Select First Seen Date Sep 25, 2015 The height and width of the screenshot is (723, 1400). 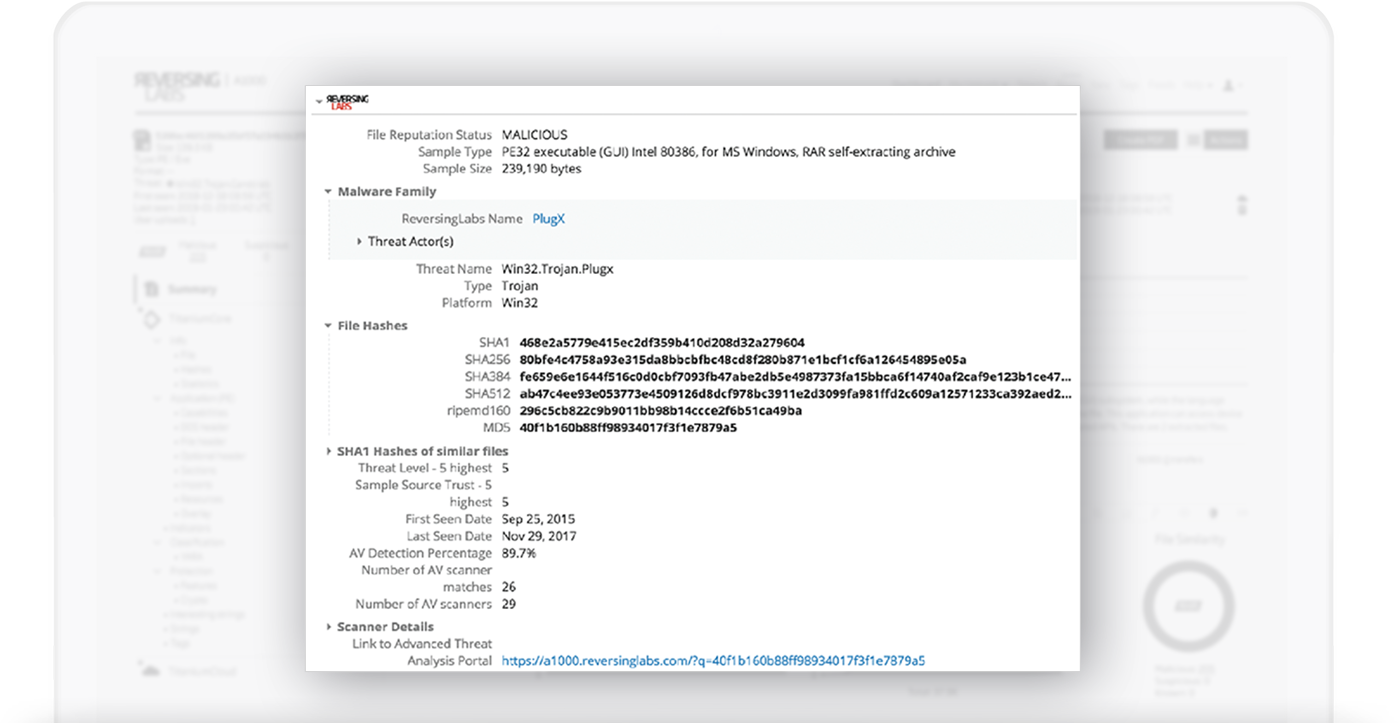click(x=538, y=519)
